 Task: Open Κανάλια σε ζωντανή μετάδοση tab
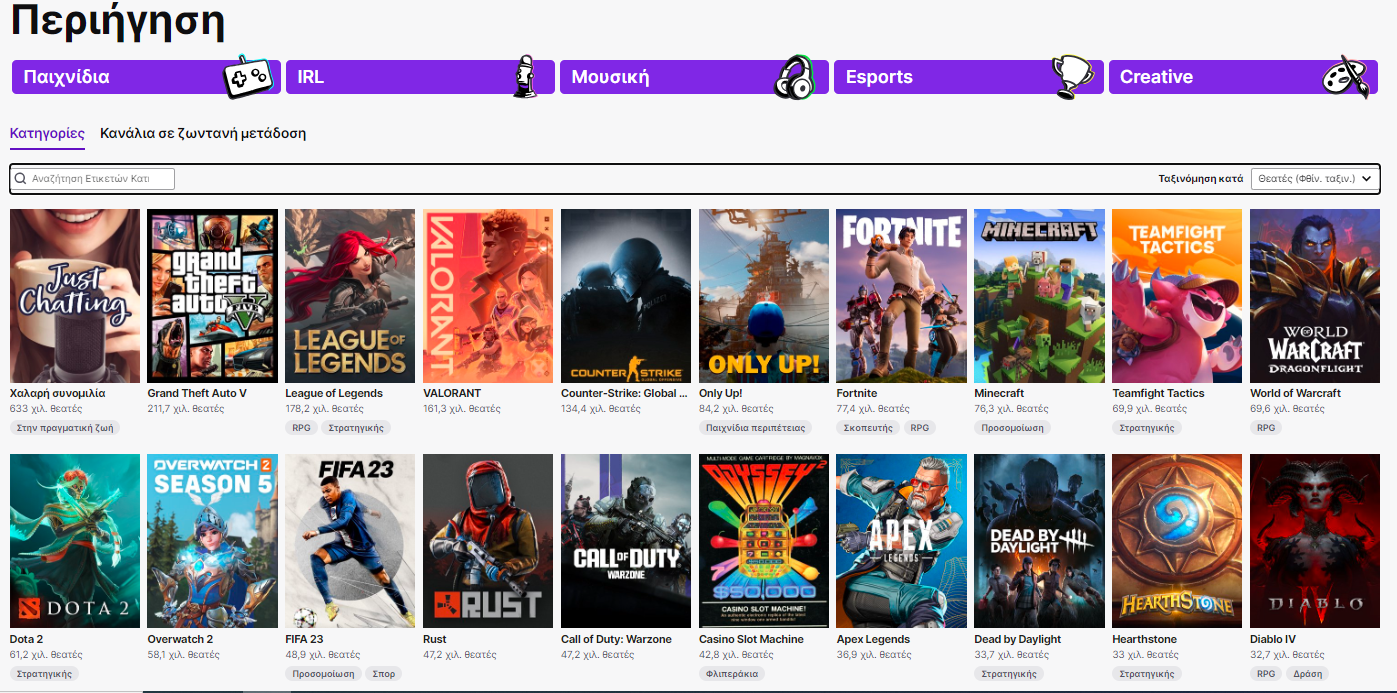[203, 133]
